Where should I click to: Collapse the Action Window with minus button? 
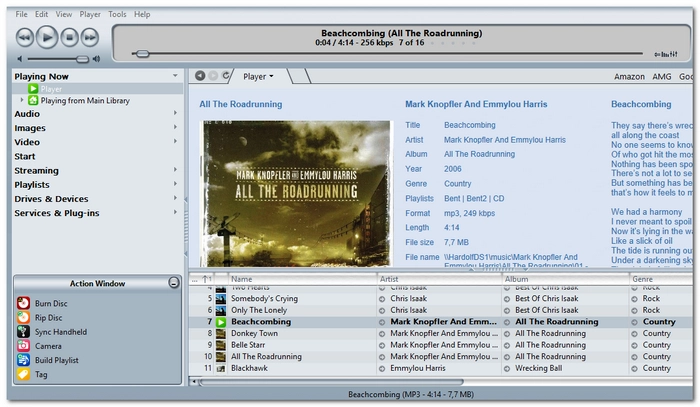pos(174,282)
